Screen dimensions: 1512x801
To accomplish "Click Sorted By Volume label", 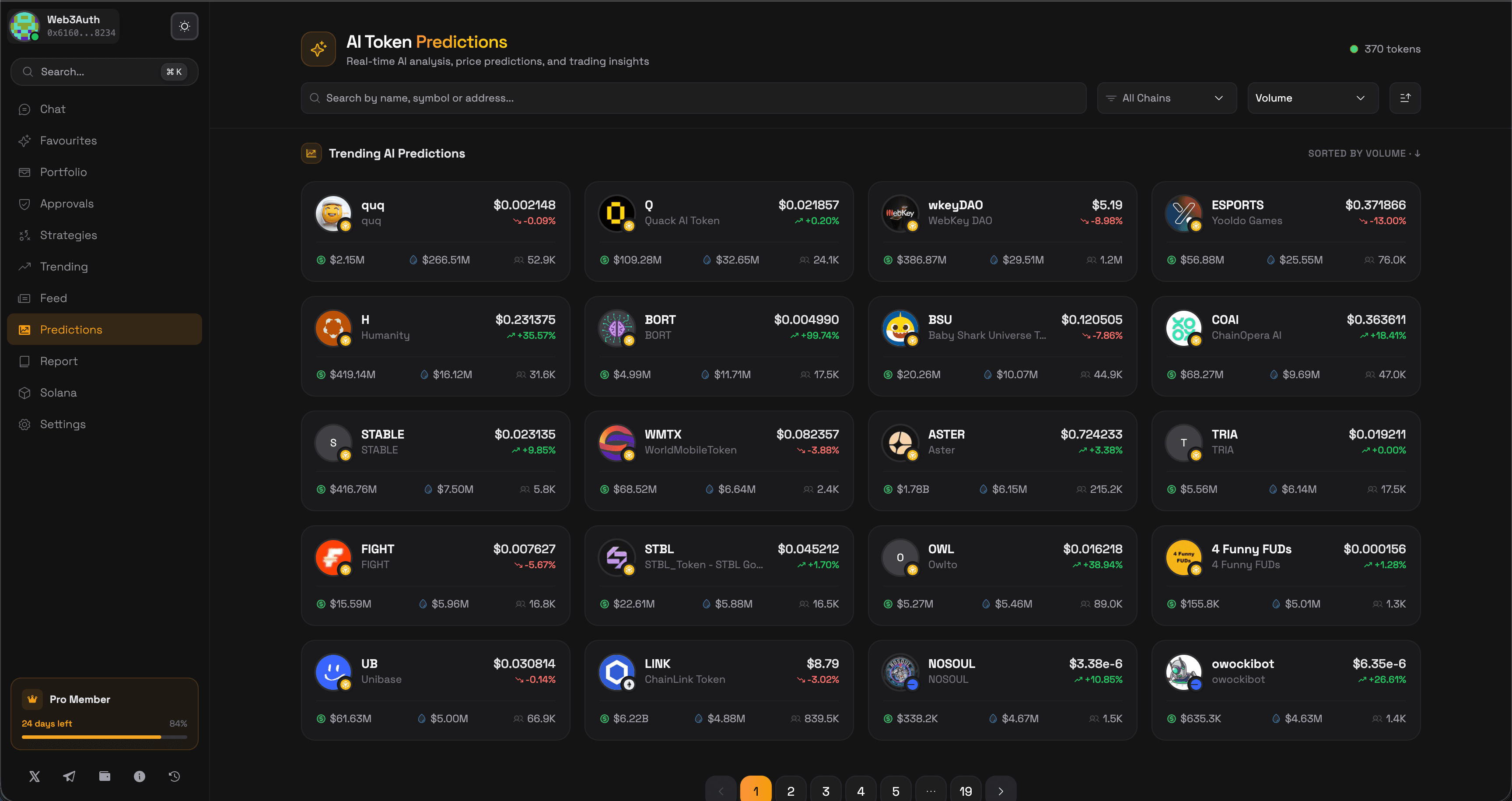I will click(x=1364, y=153).
